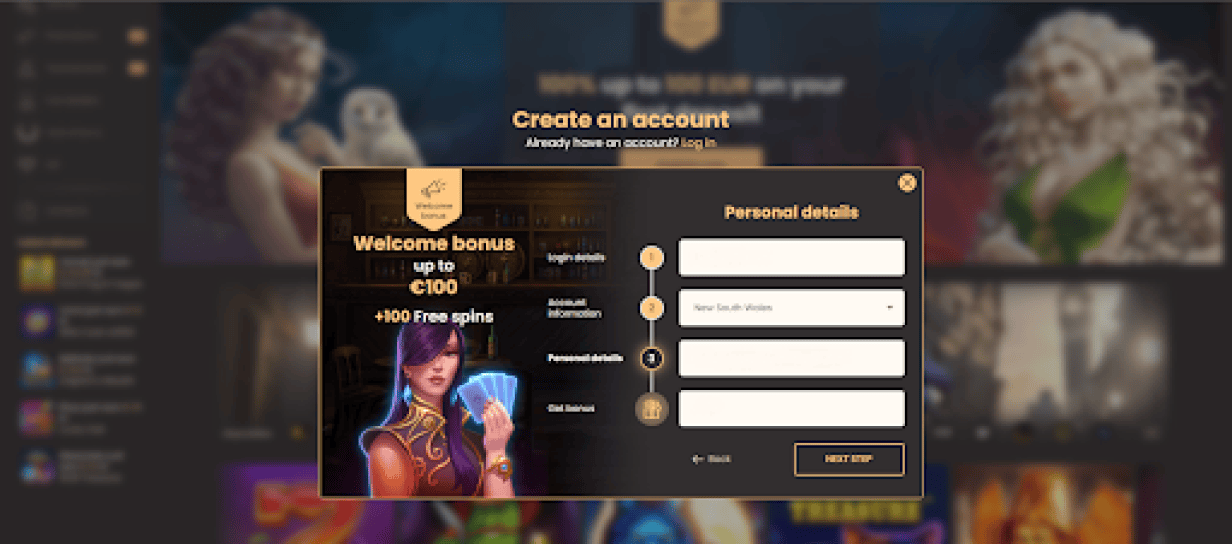Viewport: 1232px width, 544px height.
Task: Open the New South Wales state dropdown
Action: click(791, 308)
